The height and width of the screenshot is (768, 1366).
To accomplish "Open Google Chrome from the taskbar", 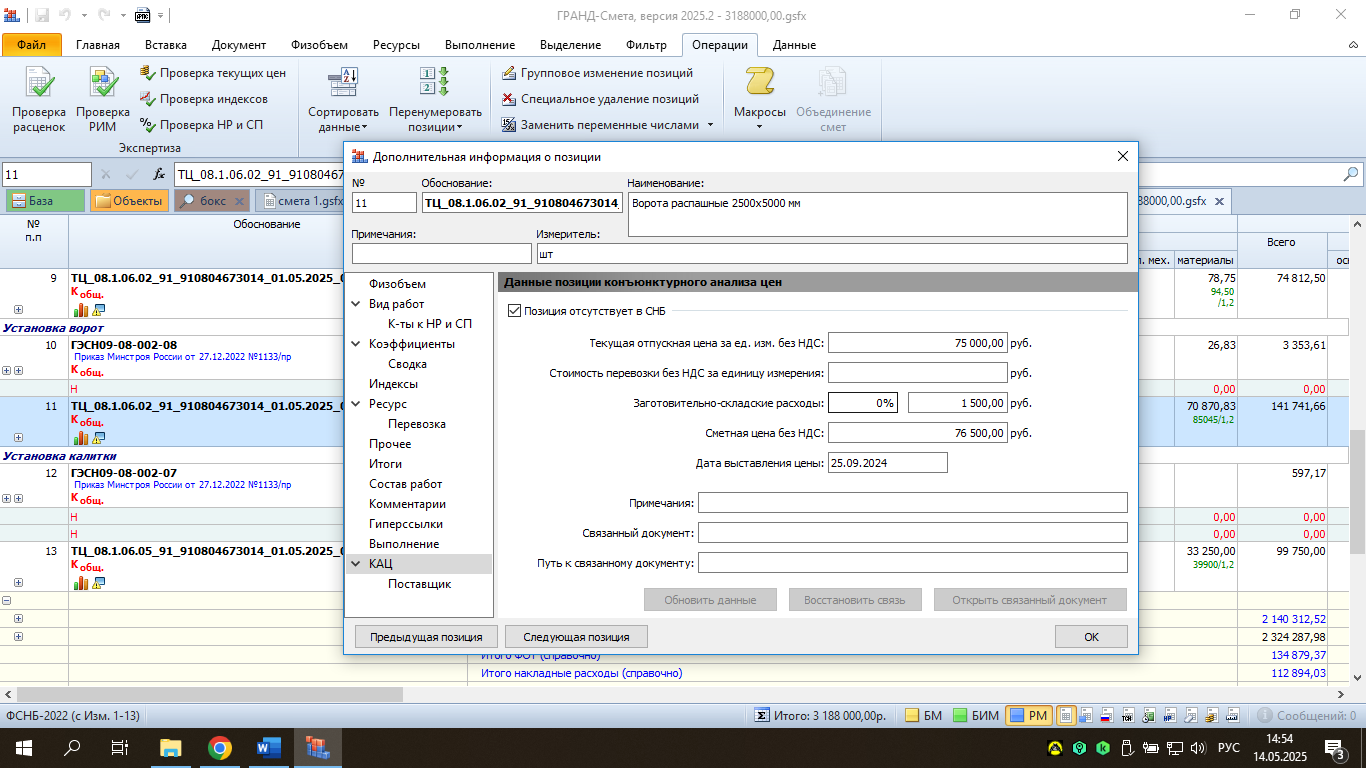I will pyautogui.click(x=220, y=748).
